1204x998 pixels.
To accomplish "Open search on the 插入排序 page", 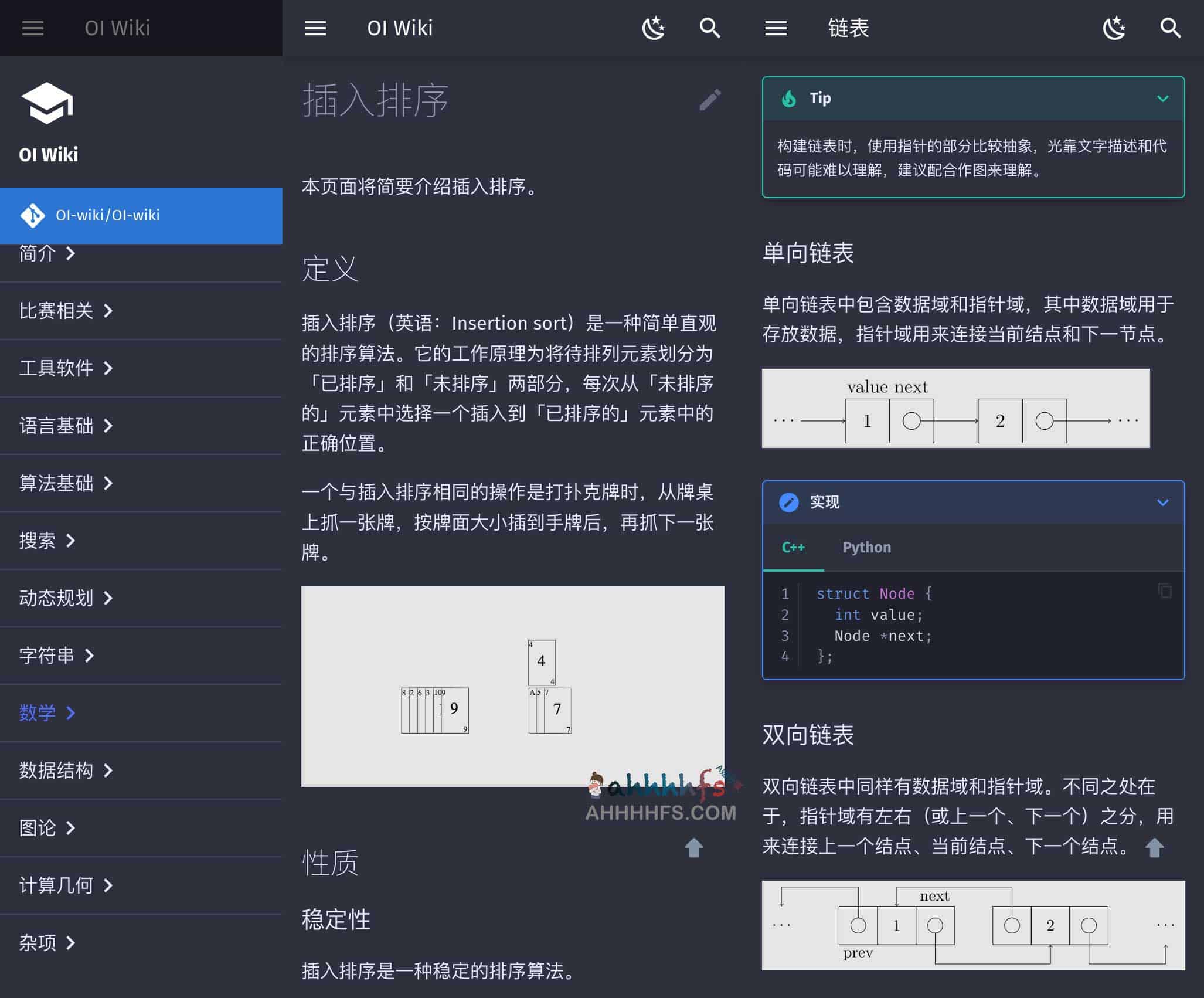I will click(x=710, y=28).
